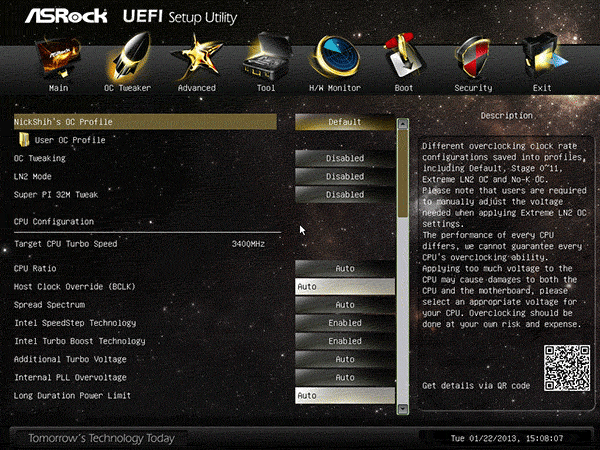The width and height of the screenshot is (600, 450).
Task: Select the OC Tweaker rocket icon
Action: (x=127, y=62)
